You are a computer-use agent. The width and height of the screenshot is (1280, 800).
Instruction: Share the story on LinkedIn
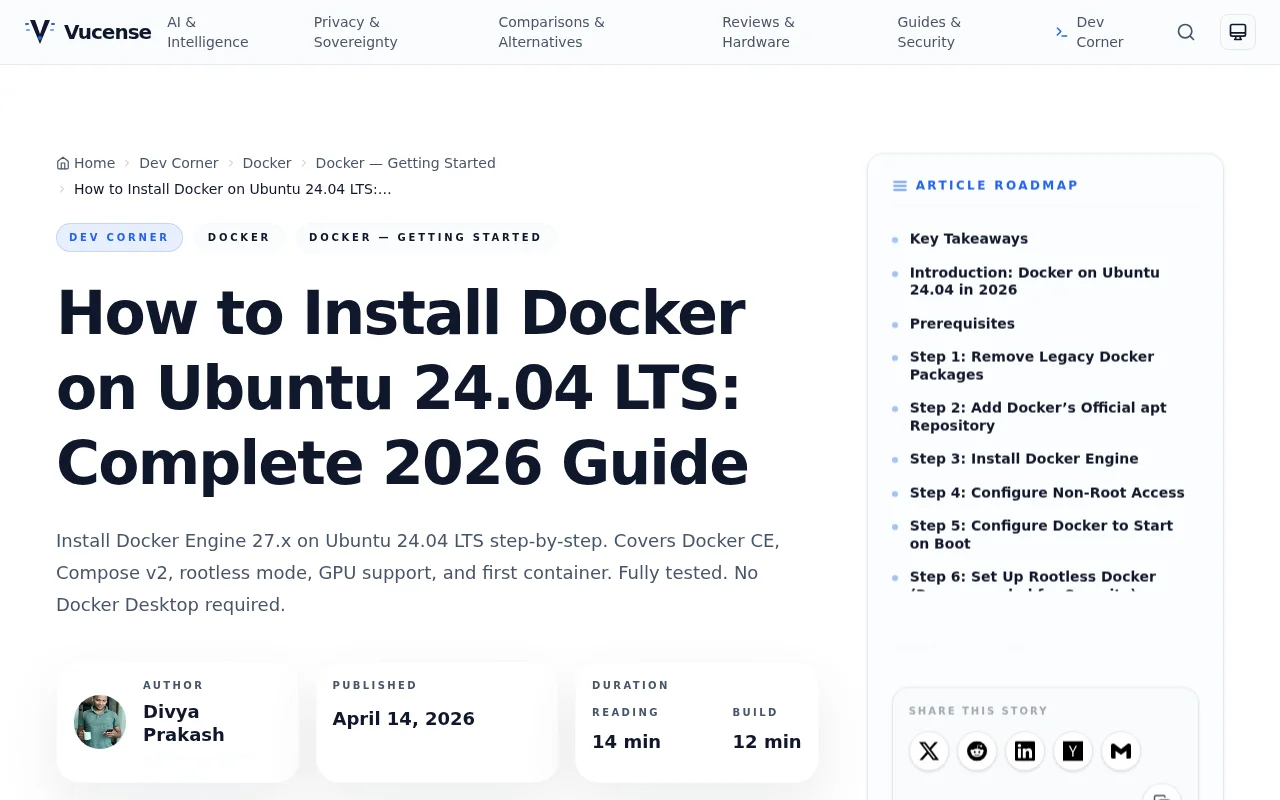(x=1025, y=751)
